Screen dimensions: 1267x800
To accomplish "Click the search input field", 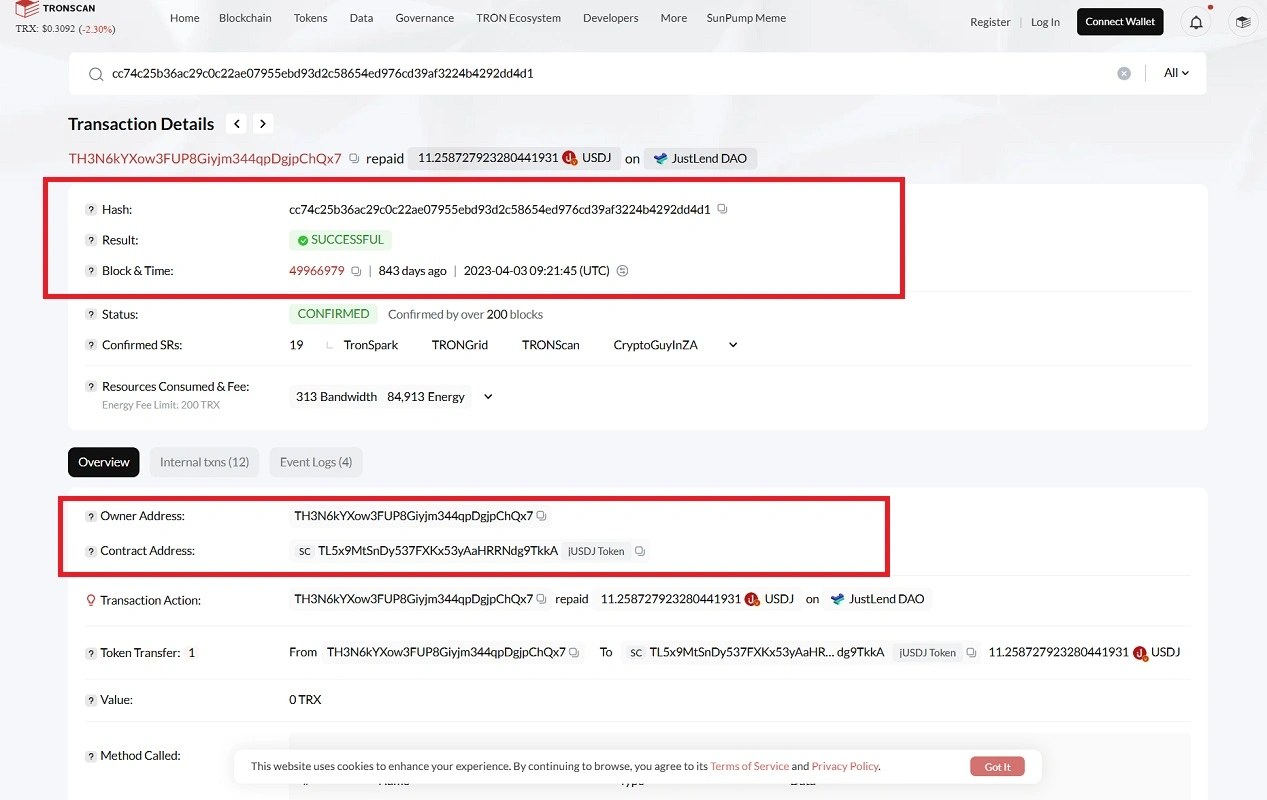I will pos(610,73).
